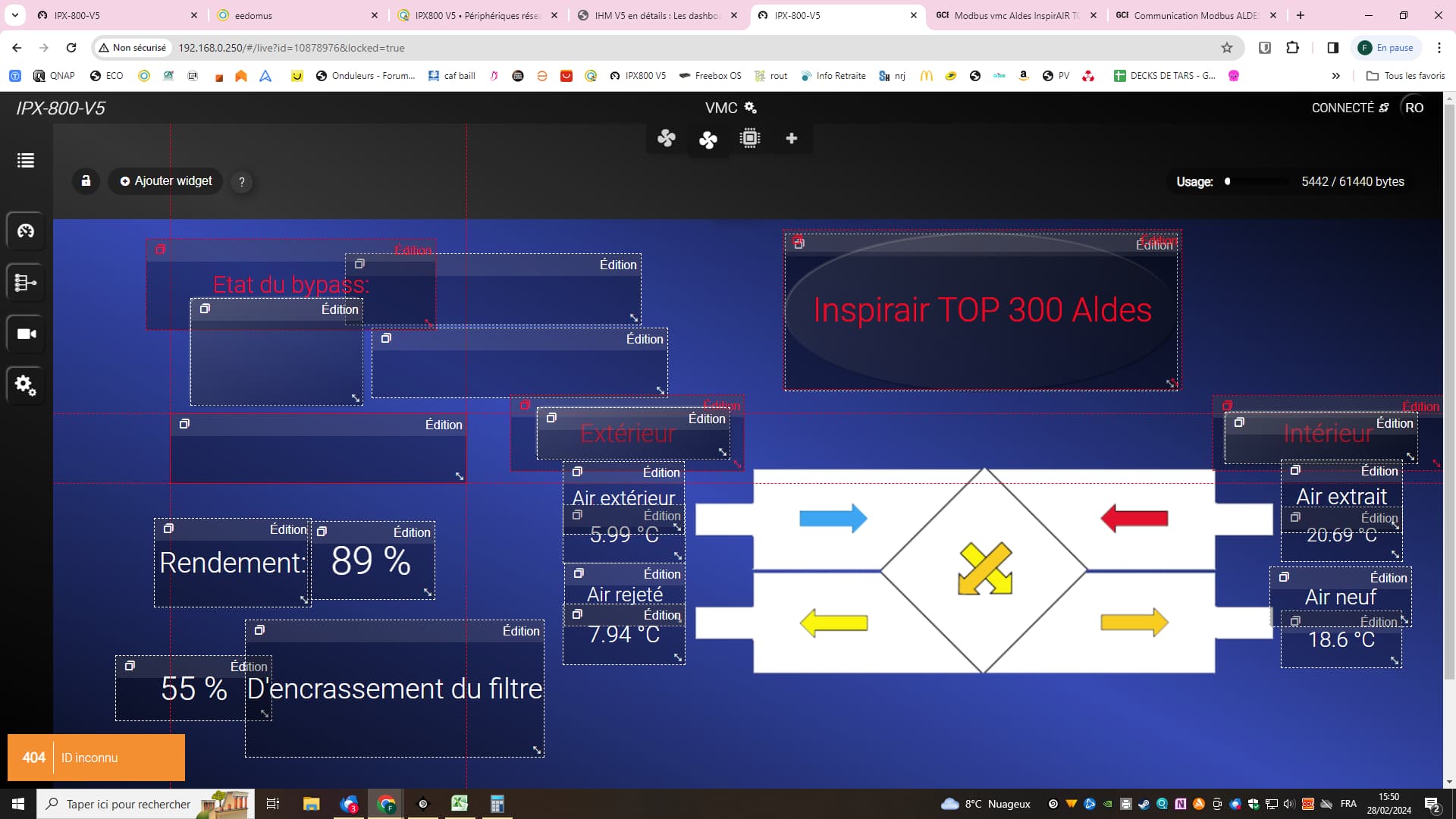Click the taskbar search box

(146, 804)
